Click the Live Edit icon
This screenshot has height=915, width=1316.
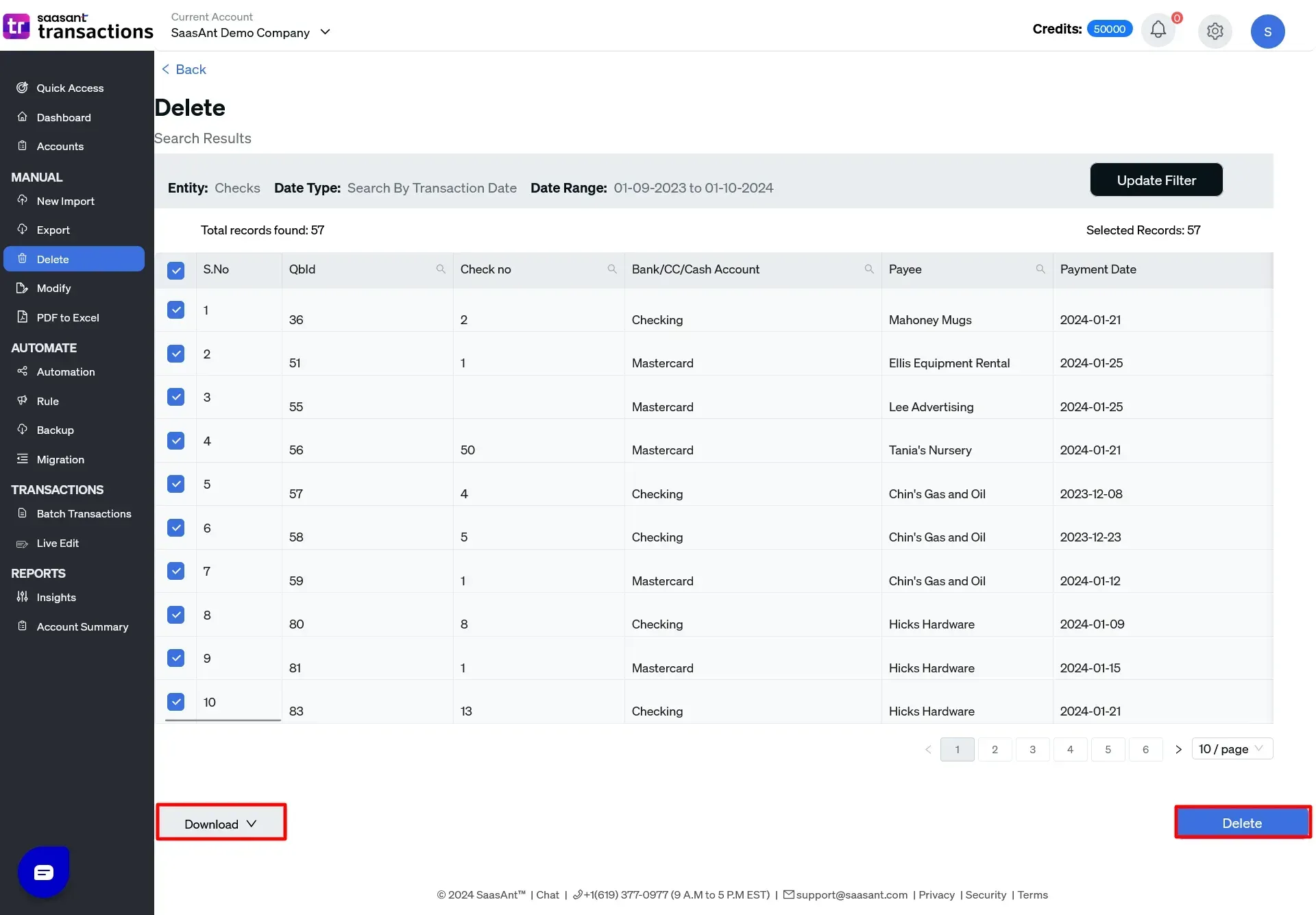tap(22, 543)
